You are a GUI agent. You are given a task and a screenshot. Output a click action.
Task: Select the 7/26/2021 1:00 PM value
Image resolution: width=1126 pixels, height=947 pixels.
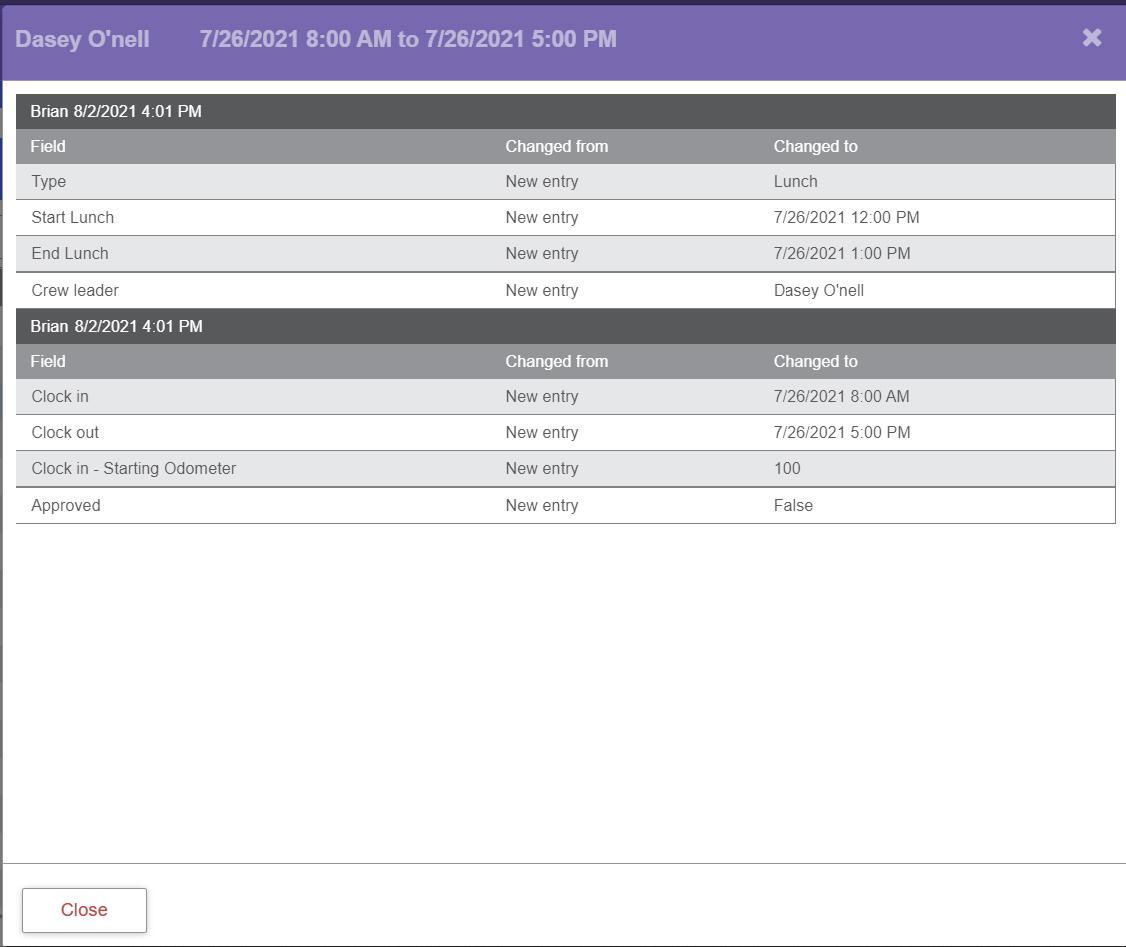(841, 254)
